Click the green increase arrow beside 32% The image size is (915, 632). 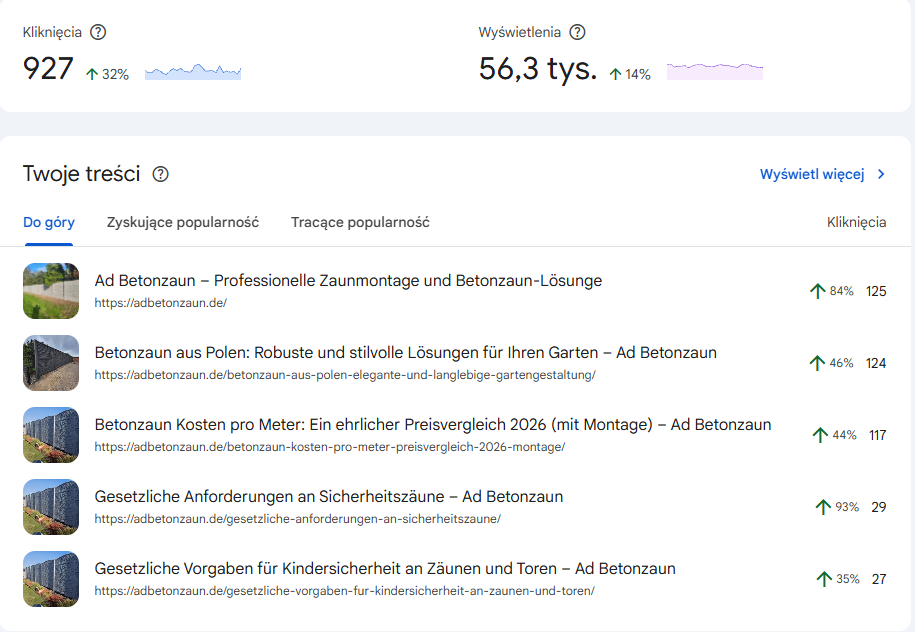click(92, 74)
